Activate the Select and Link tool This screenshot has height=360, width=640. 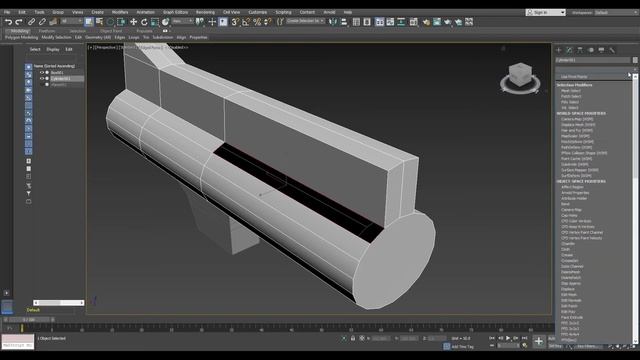[x=31, y=22]
